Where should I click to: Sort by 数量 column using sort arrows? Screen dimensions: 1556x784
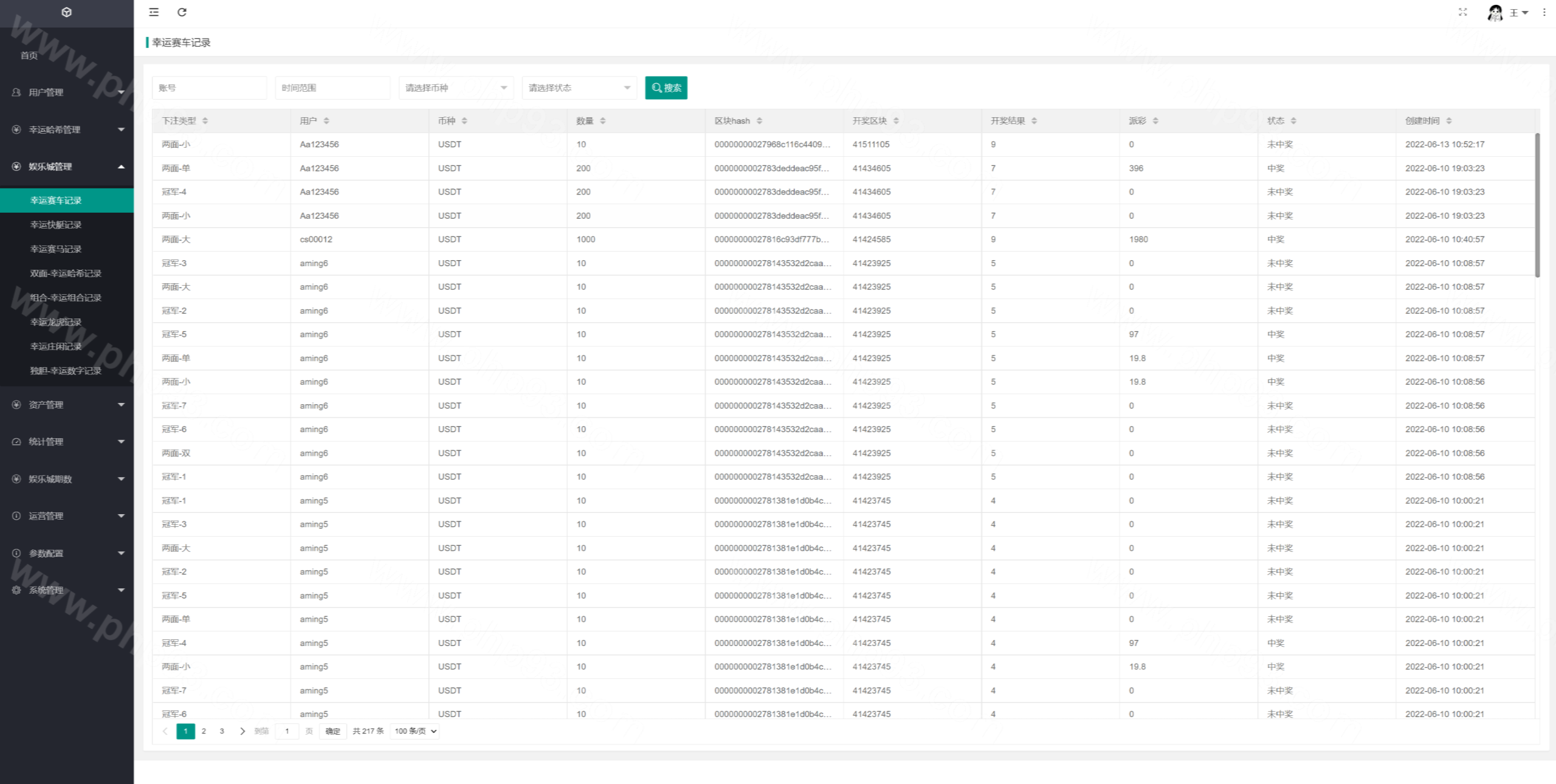click(602, 121)
